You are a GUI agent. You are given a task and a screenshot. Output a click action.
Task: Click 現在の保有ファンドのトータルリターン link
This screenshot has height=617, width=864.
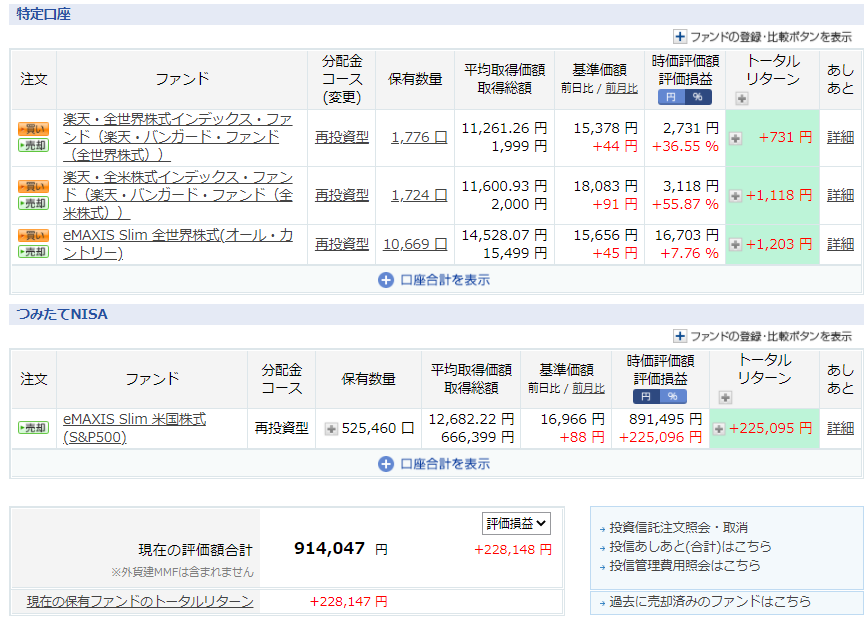pos(140,601)
